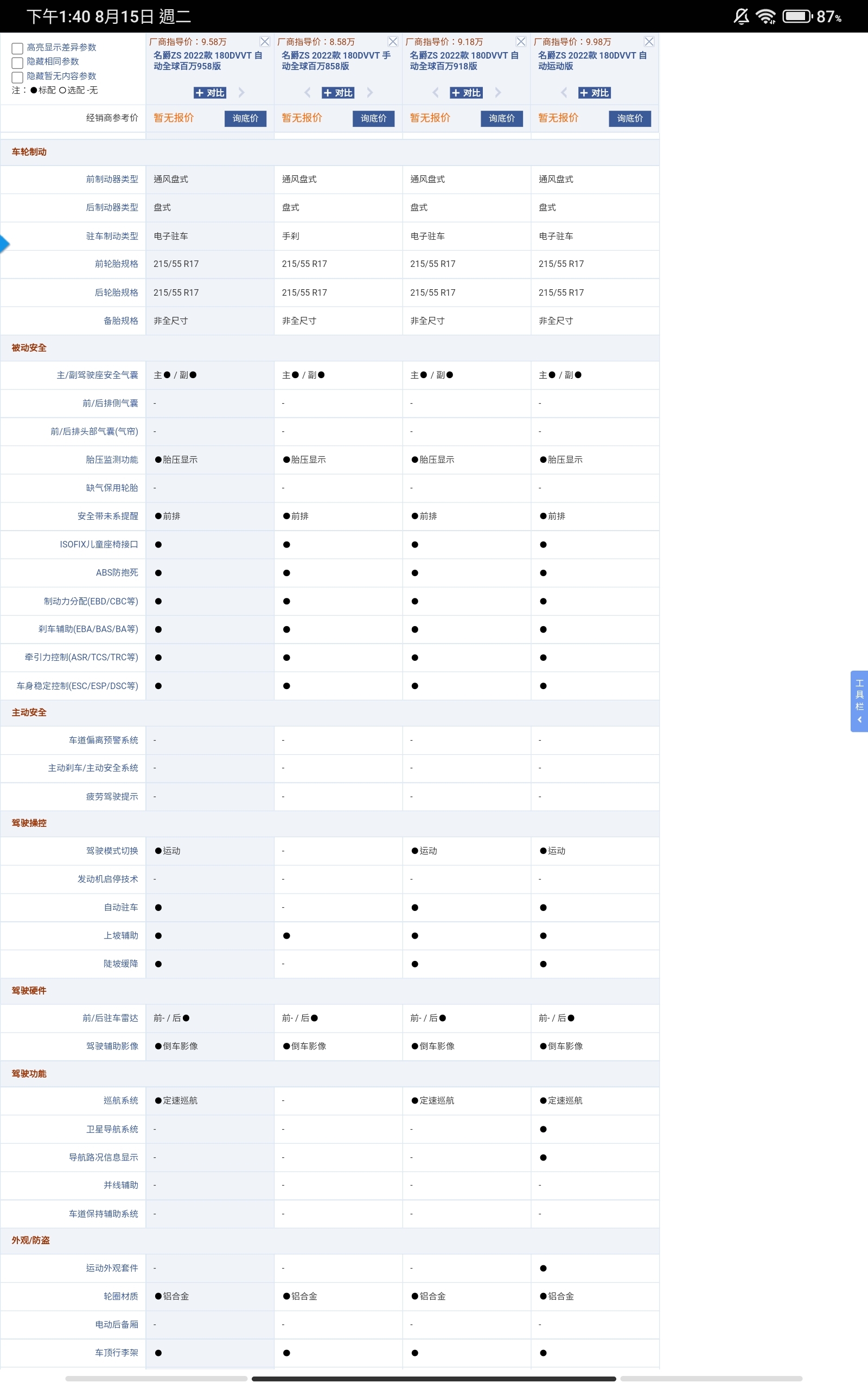
Task: Open the 名爵ZS 180DVVT 自动全球百万918版 link
Action: [x=464, y=61]
